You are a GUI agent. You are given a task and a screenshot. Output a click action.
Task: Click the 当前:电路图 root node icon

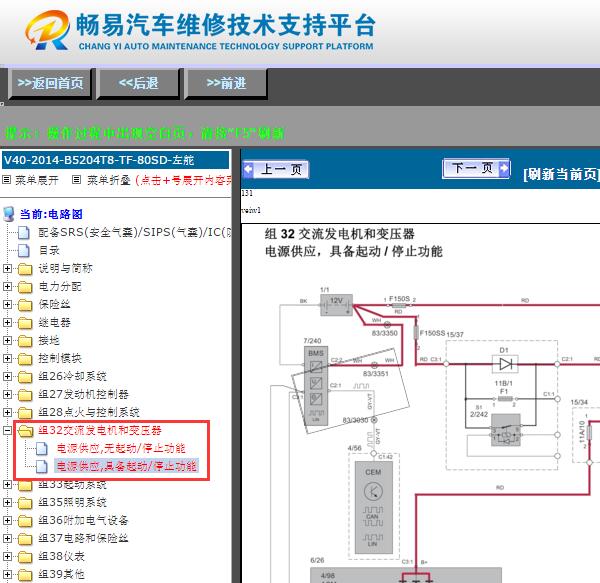8,214
